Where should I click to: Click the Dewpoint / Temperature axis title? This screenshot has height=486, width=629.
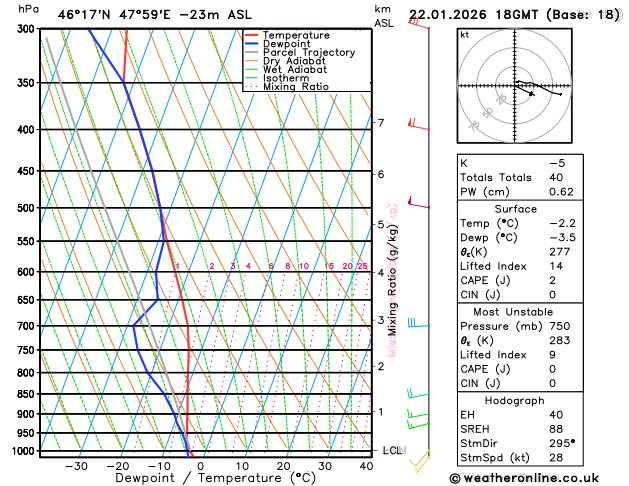click(215, 478)
